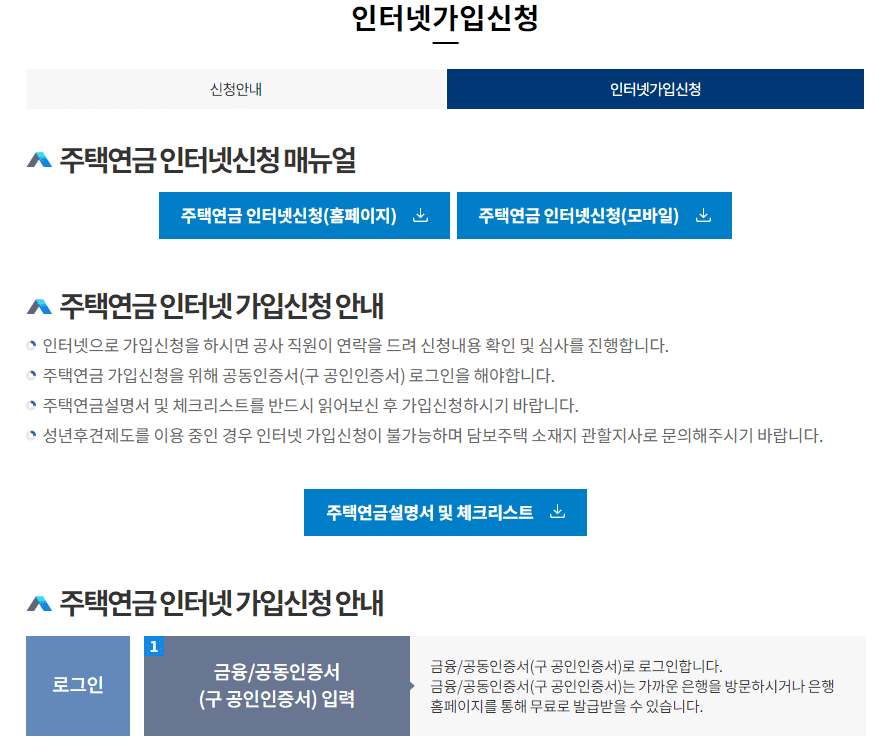Download the 주택연금 인터넷신청(모바일) manual
Viewport: 881px width, 739px height.
(593, 215)
